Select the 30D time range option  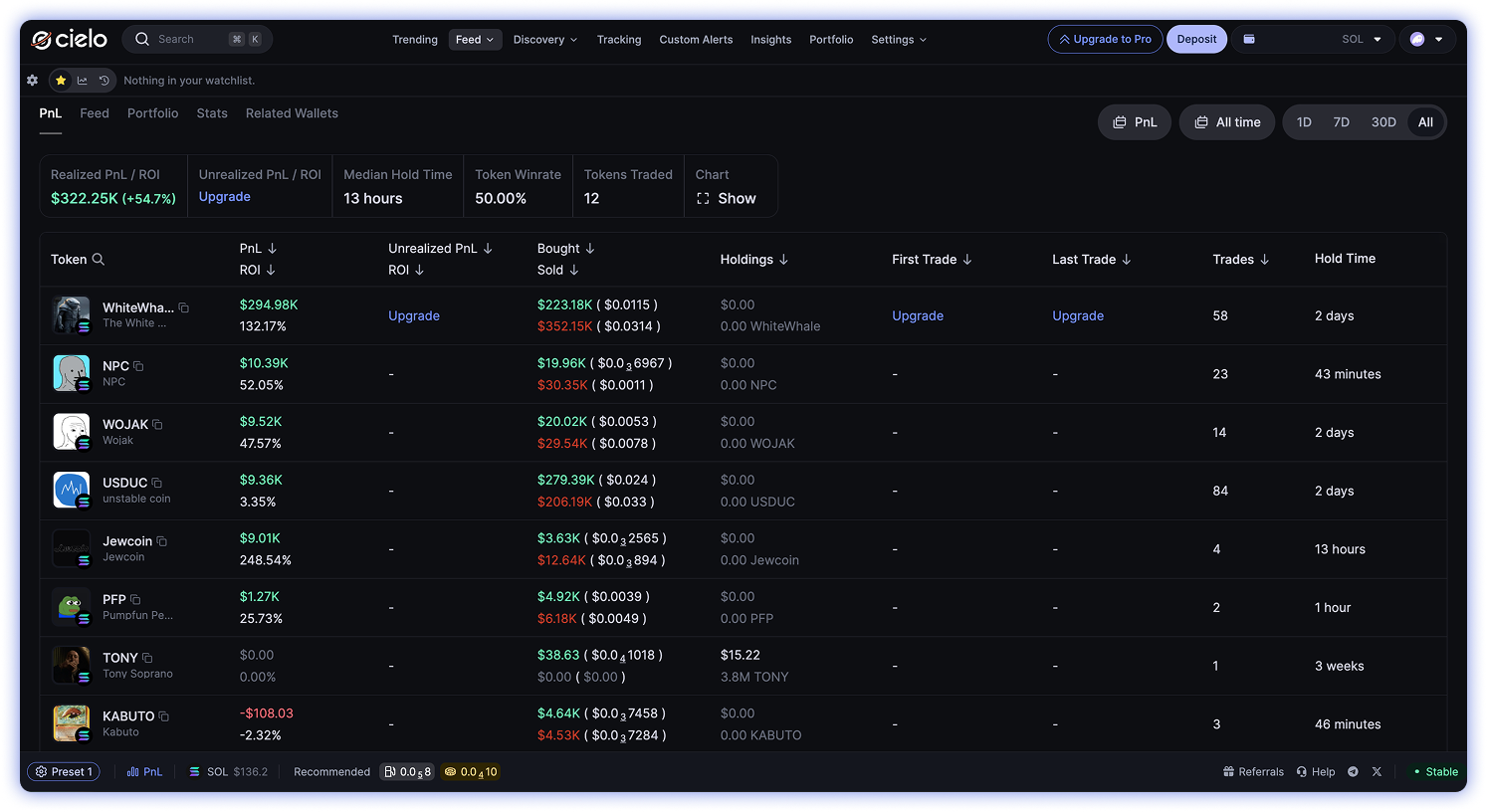(1383, 122)
